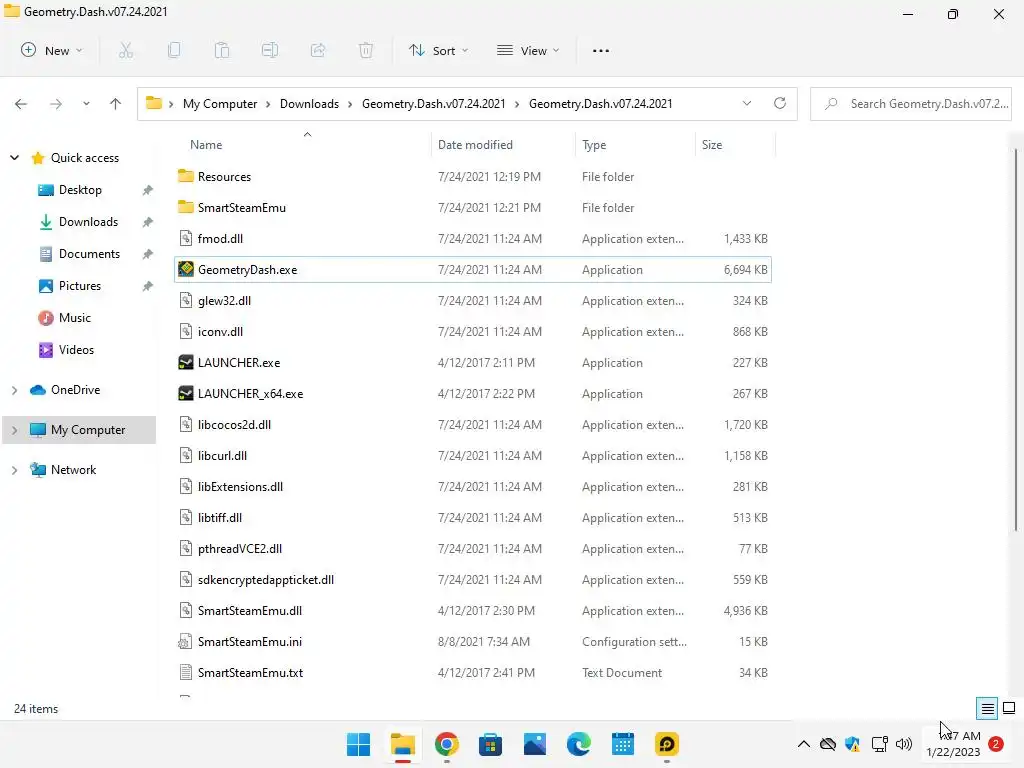This screenshot has height=768, width=1024.
Task: Open Microsoft Edge from the taskbar
Action: pyautogui.click(x=579, y=744)
